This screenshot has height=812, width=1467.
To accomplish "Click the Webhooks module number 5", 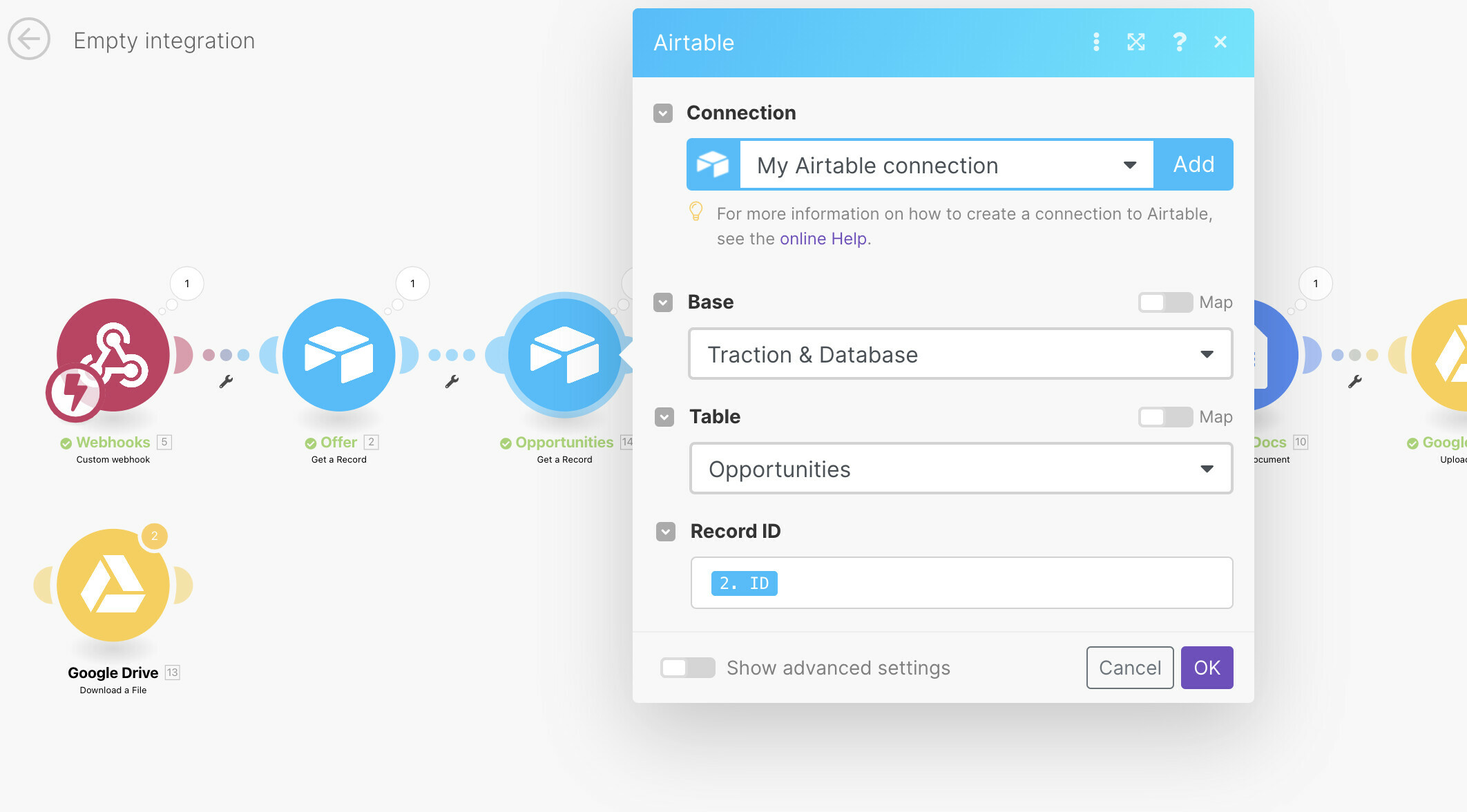I will (164, 442).
